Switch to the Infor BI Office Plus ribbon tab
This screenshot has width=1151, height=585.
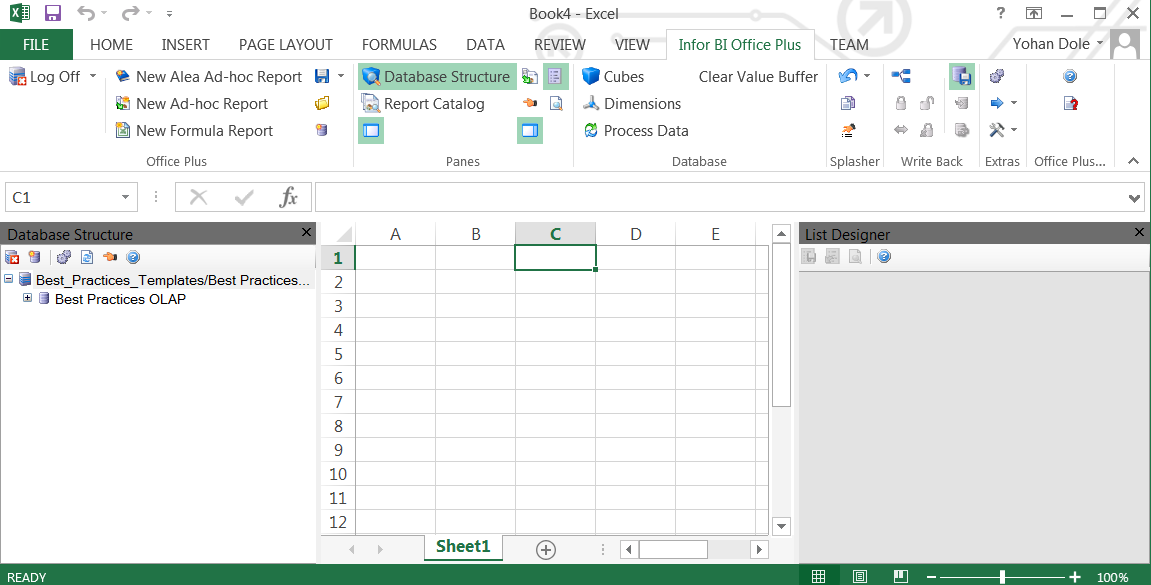pyautogui.click(x=740, y=45)
